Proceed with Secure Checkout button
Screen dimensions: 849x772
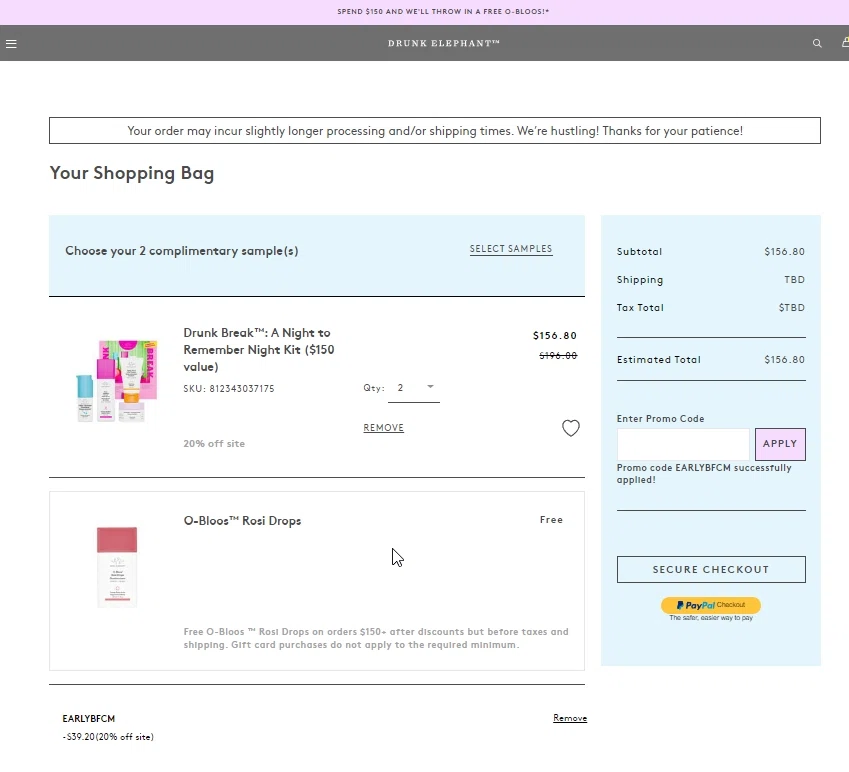(711, 570)
